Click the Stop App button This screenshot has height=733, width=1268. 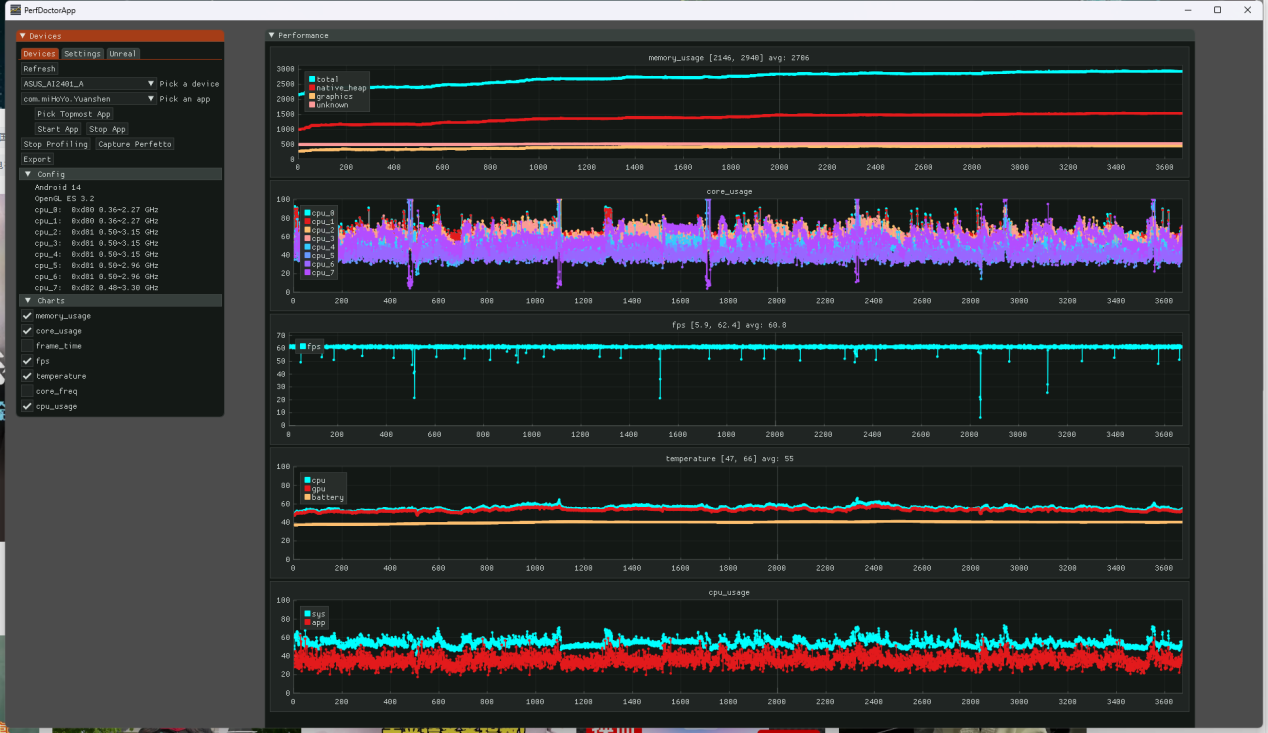(x=107, y=129)
